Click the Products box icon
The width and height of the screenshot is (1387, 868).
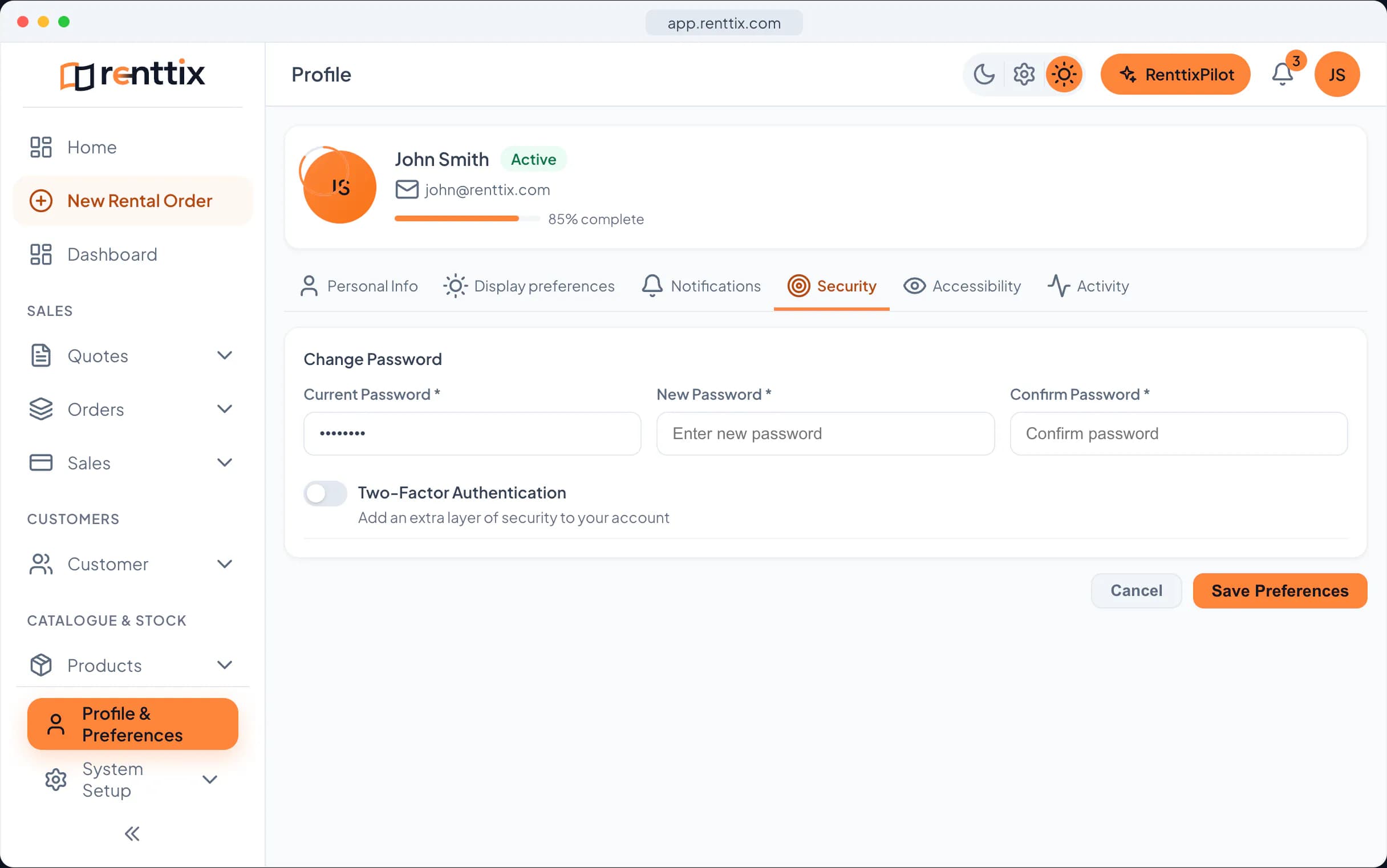pyautogui.click(x=40, y=666)
